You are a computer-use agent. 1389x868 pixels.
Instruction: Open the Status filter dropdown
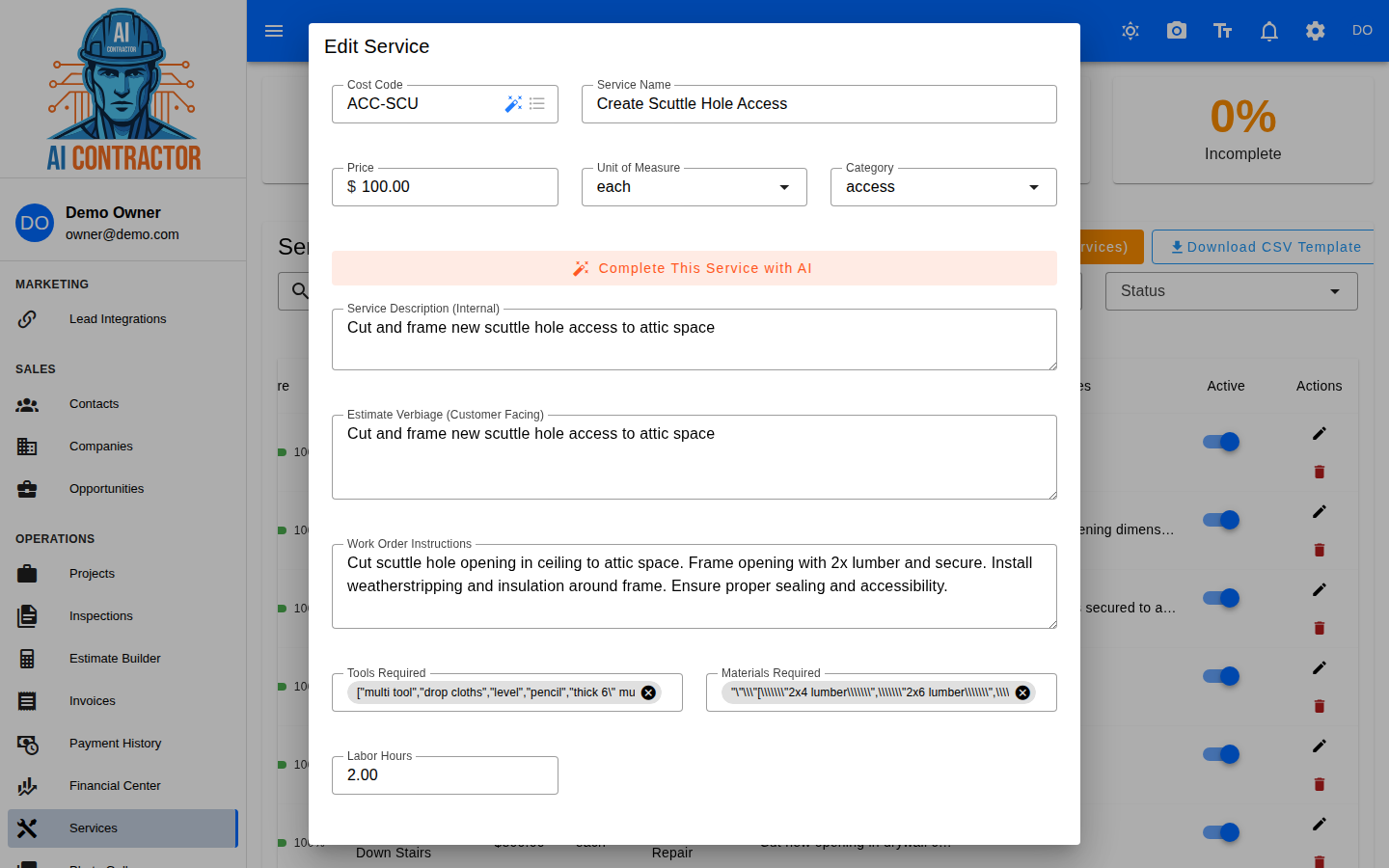pyautogui.click(x=1231, y=291)
